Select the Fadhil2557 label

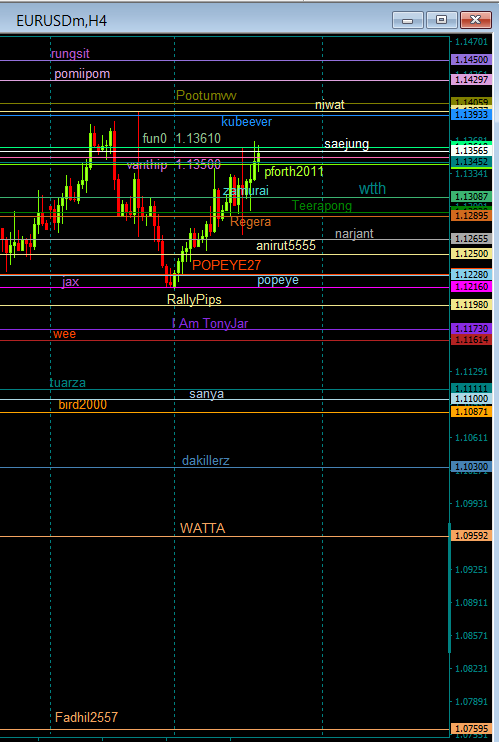point(86,717)
